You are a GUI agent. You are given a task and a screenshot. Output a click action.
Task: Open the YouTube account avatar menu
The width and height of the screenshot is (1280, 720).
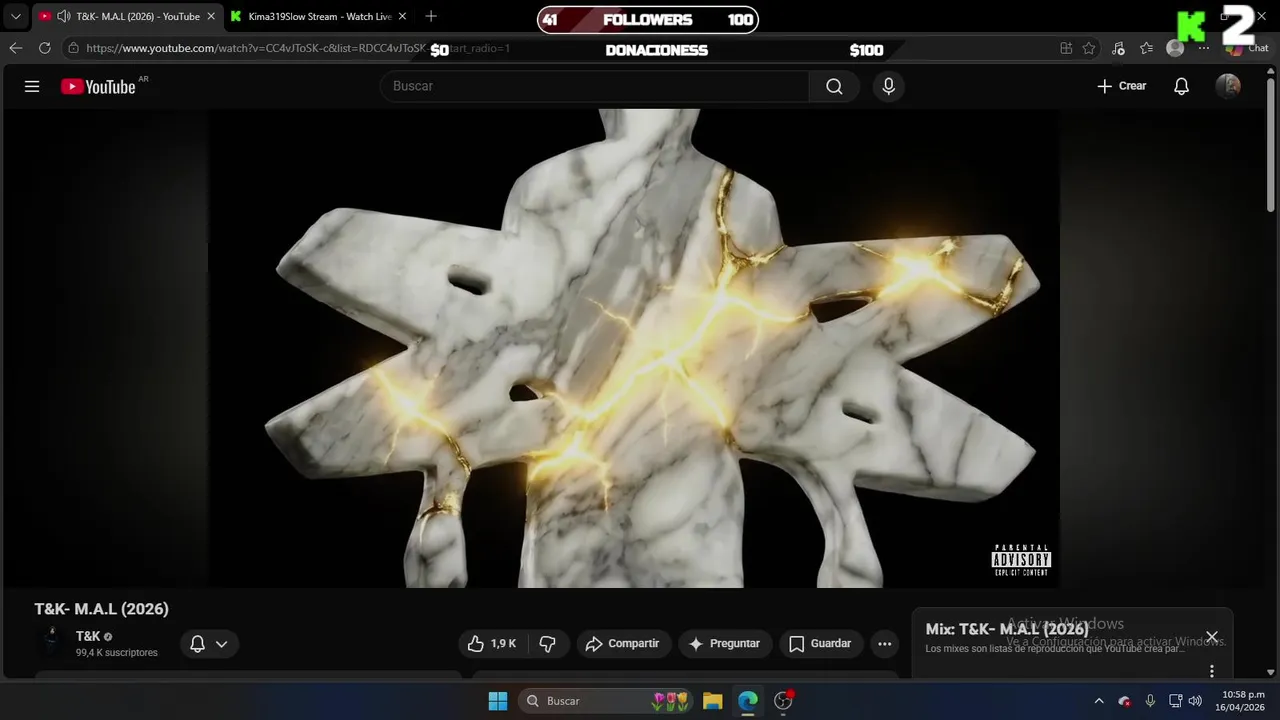[x=1228, y=86]
